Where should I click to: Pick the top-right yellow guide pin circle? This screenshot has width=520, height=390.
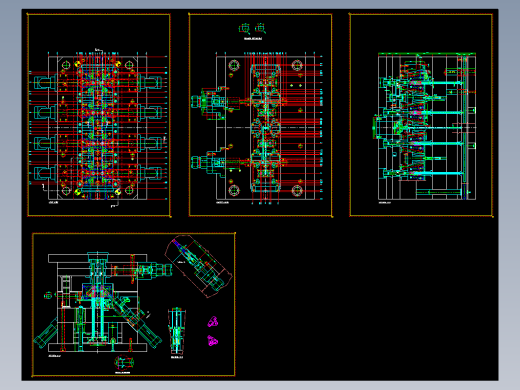pos(118,64)
